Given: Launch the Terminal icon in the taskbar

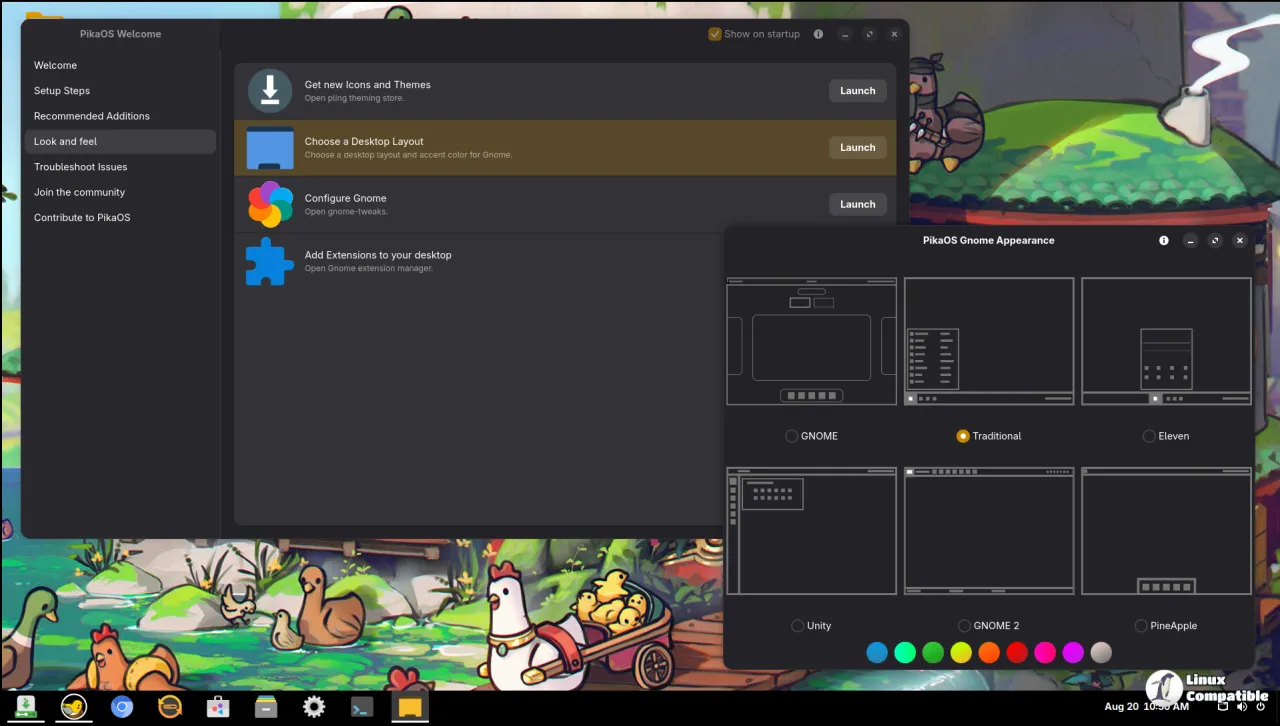Looking at the screenshot, I should point(362,707).
